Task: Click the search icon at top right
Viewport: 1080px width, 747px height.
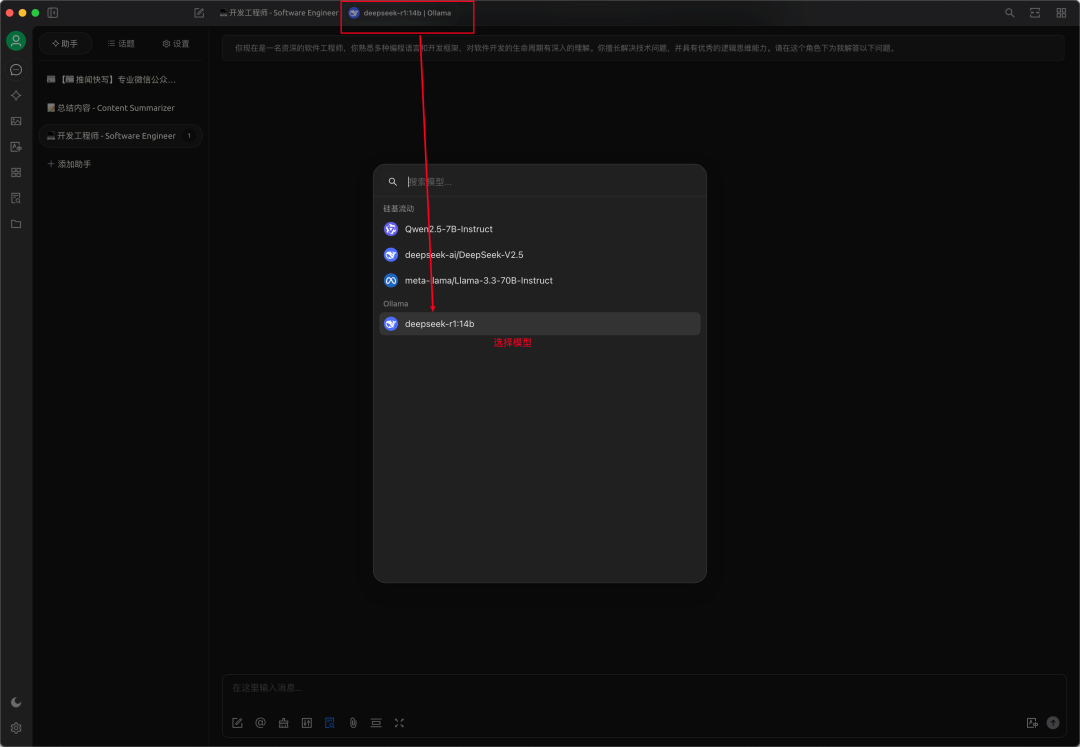Action: pos(1009,12)
